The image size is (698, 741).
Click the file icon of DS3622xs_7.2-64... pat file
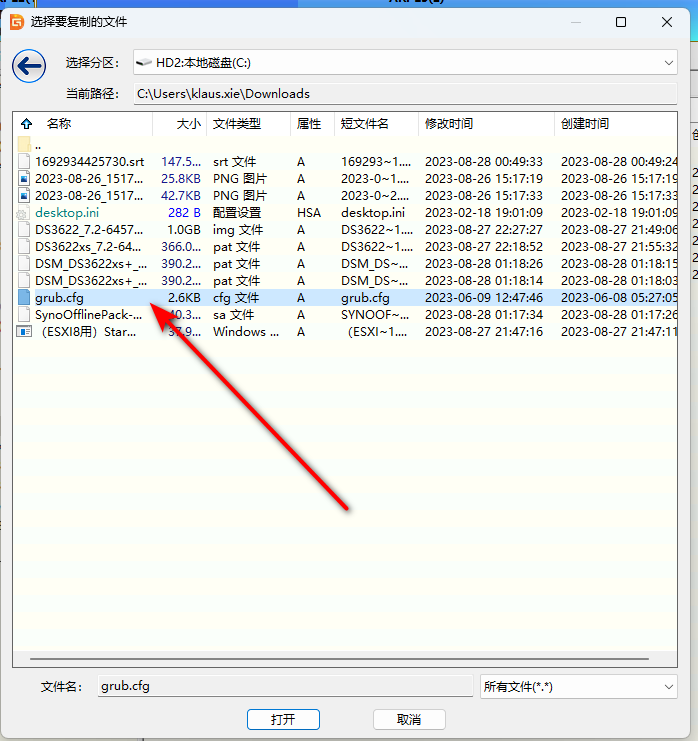coord(24,247)
